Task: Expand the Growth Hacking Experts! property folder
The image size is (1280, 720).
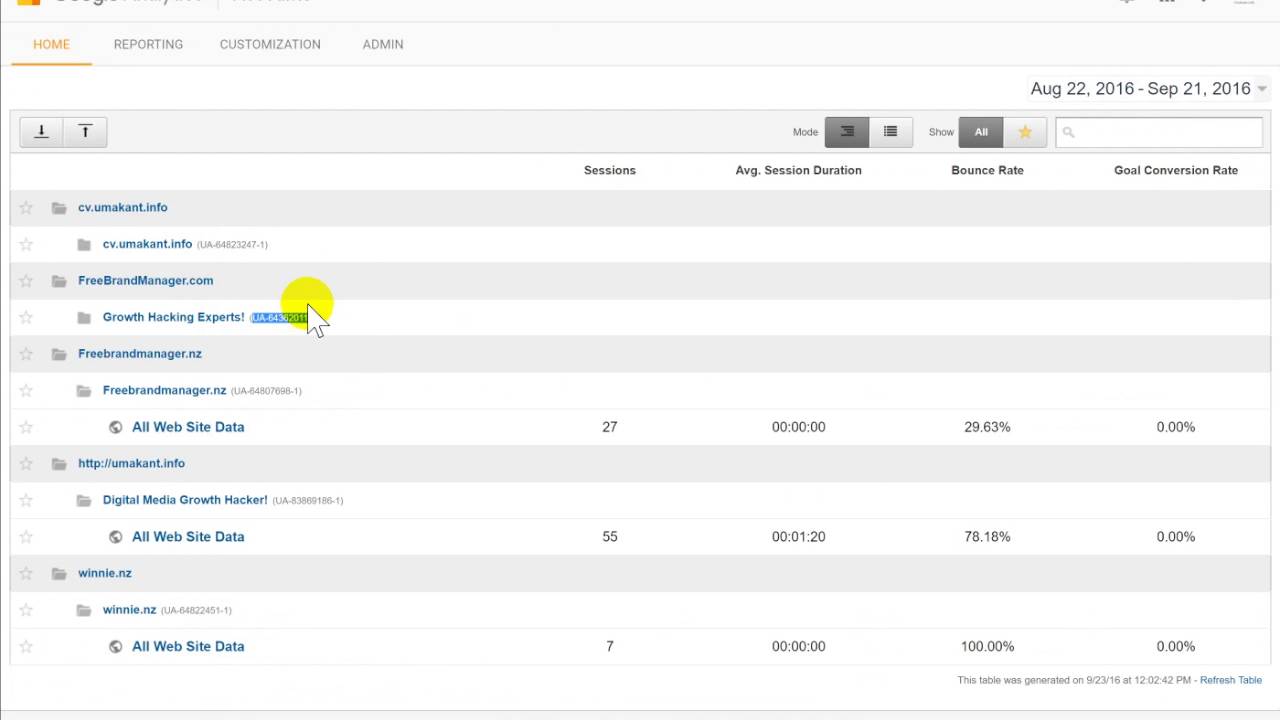Action: pos(84,317)
